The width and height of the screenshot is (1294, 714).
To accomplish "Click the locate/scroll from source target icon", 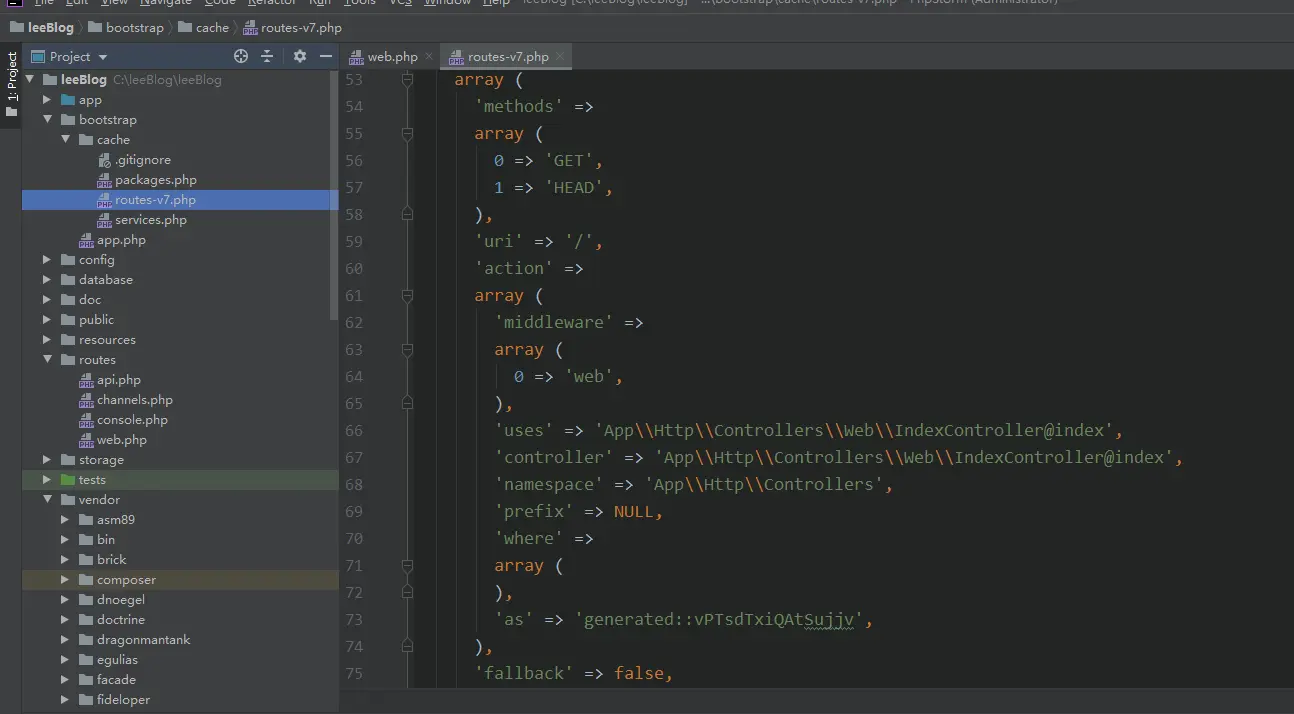I will click(241, 57).
